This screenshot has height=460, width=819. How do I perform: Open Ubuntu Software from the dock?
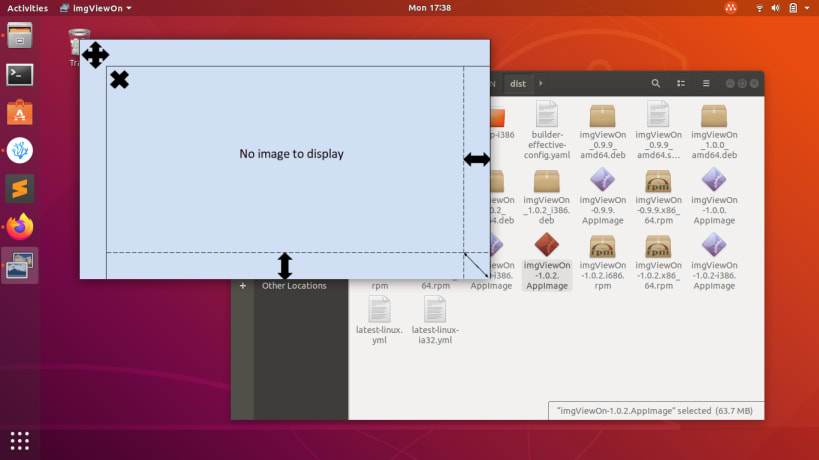(x=19, y=112)
